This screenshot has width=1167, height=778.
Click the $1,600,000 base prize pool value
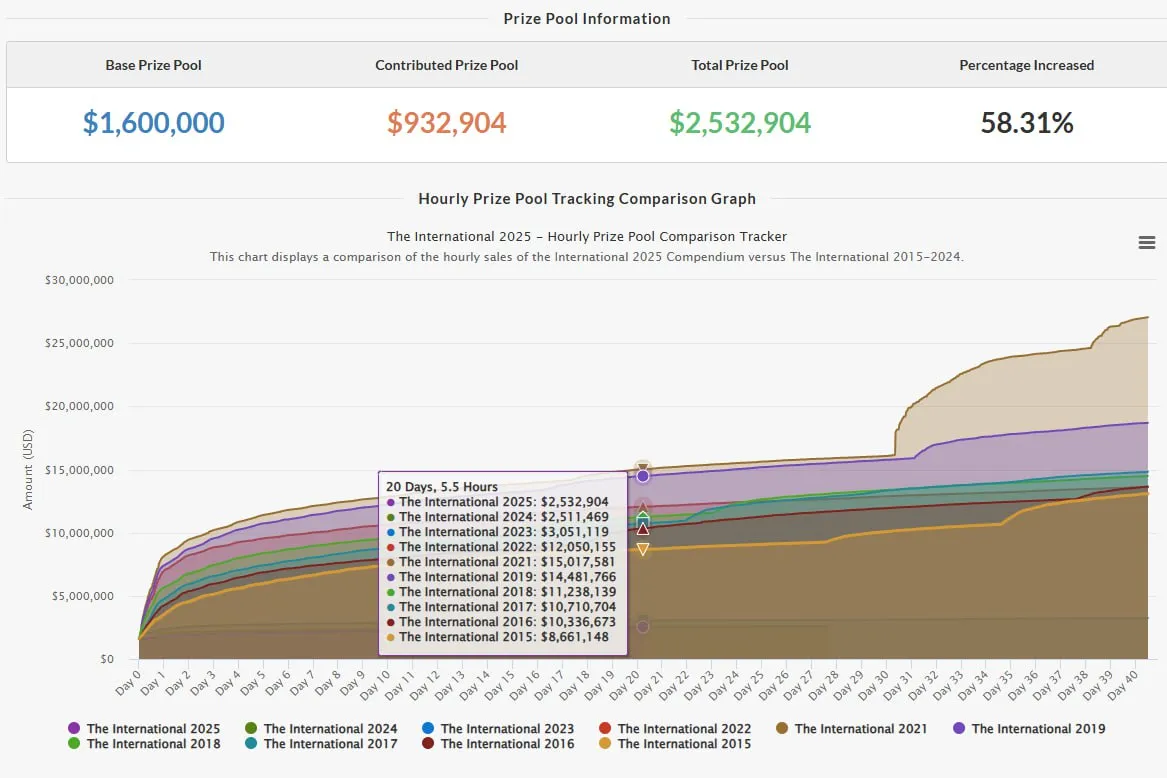[153, 123]
